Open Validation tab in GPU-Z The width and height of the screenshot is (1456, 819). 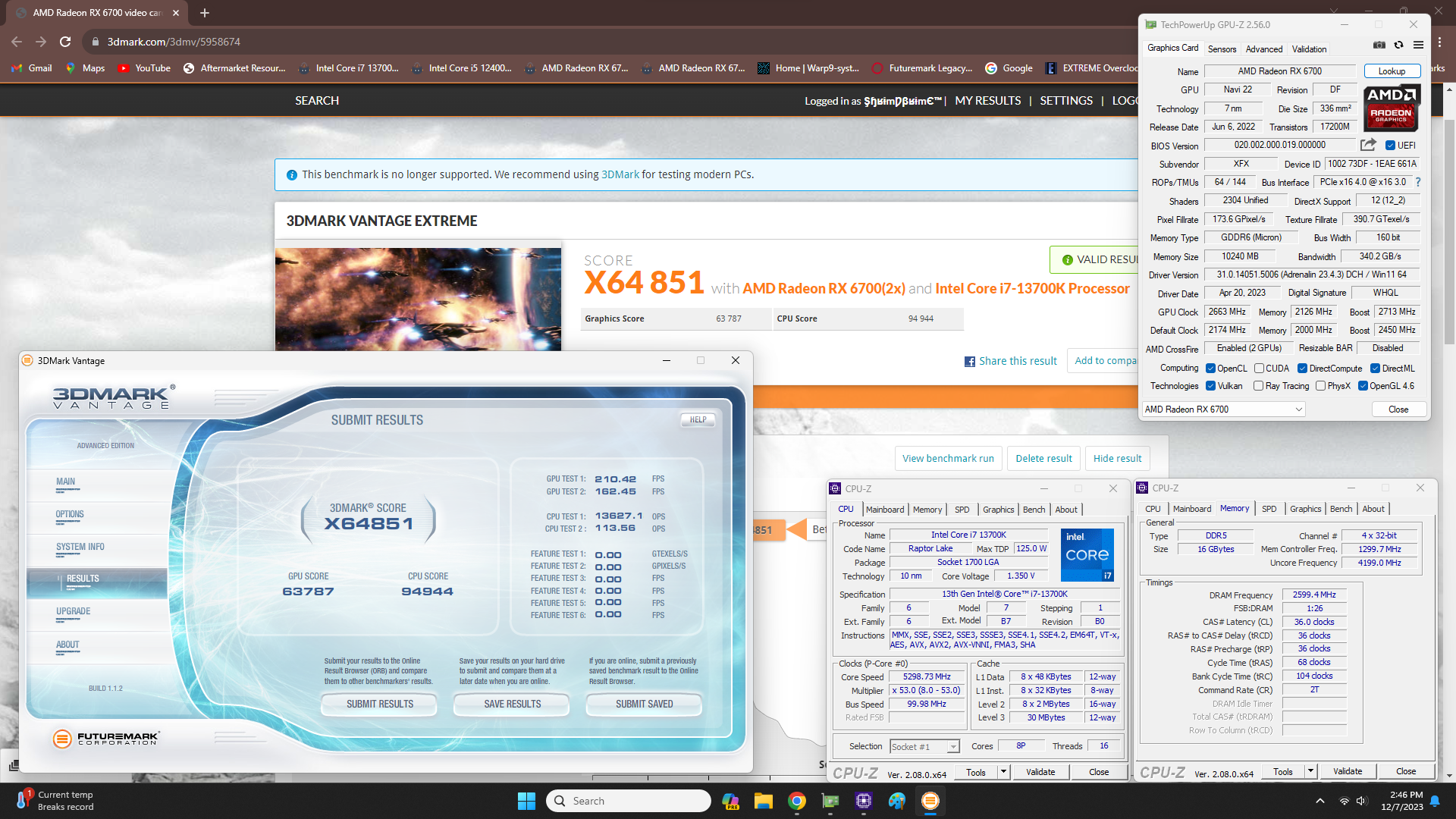click(x=1309, y=49)
